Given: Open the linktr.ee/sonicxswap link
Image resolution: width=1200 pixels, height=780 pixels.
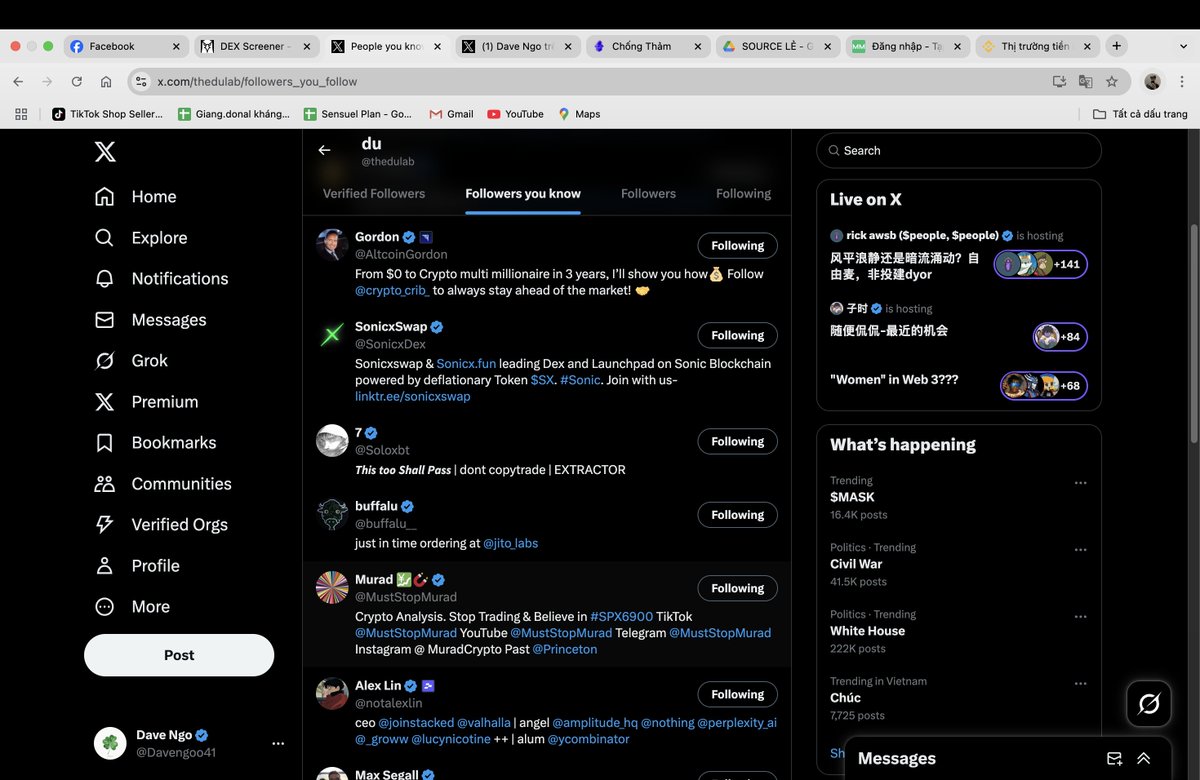Looking at the screenshot, I should 412,395.
